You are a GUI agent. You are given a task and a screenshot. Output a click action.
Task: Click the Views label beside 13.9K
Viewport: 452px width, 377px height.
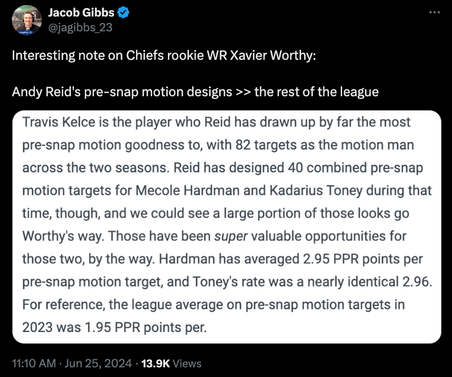click(187, 363)
